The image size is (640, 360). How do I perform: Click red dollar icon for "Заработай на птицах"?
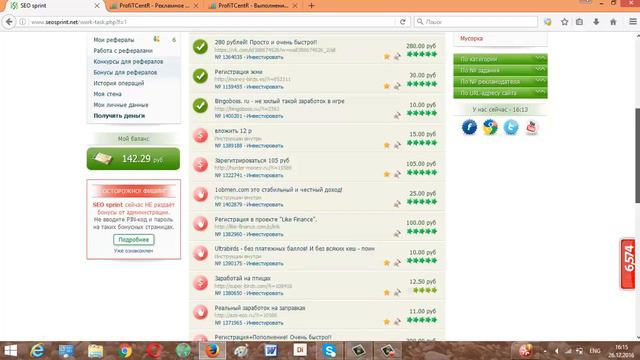200,283
